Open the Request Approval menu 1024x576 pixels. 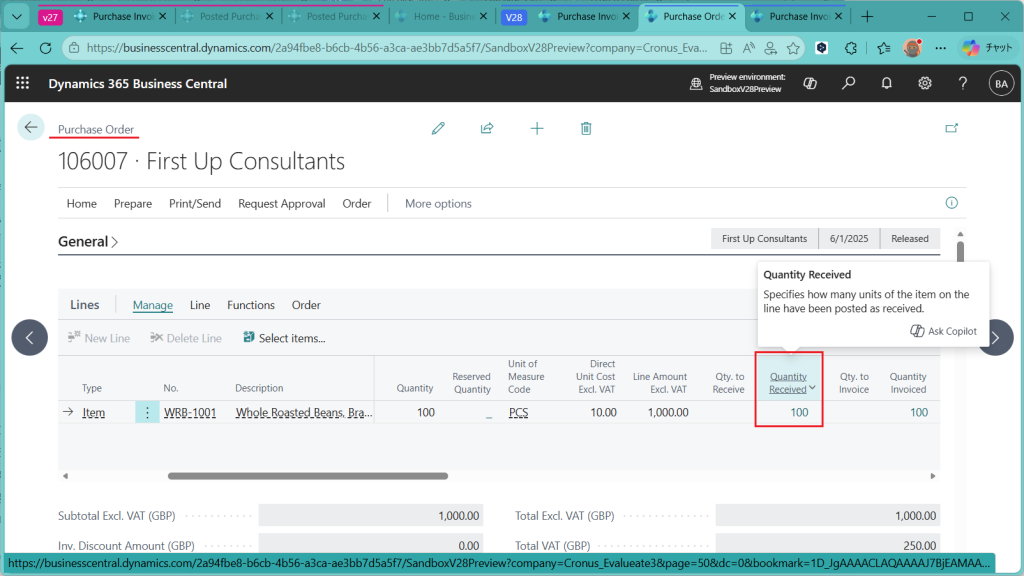point(281,203)
